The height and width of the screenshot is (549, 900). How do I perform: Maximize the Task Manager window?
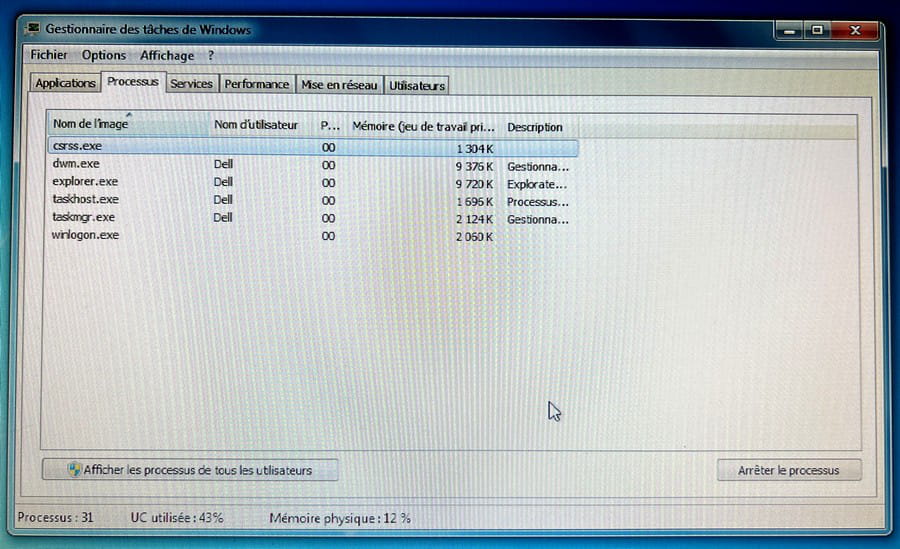817,30
